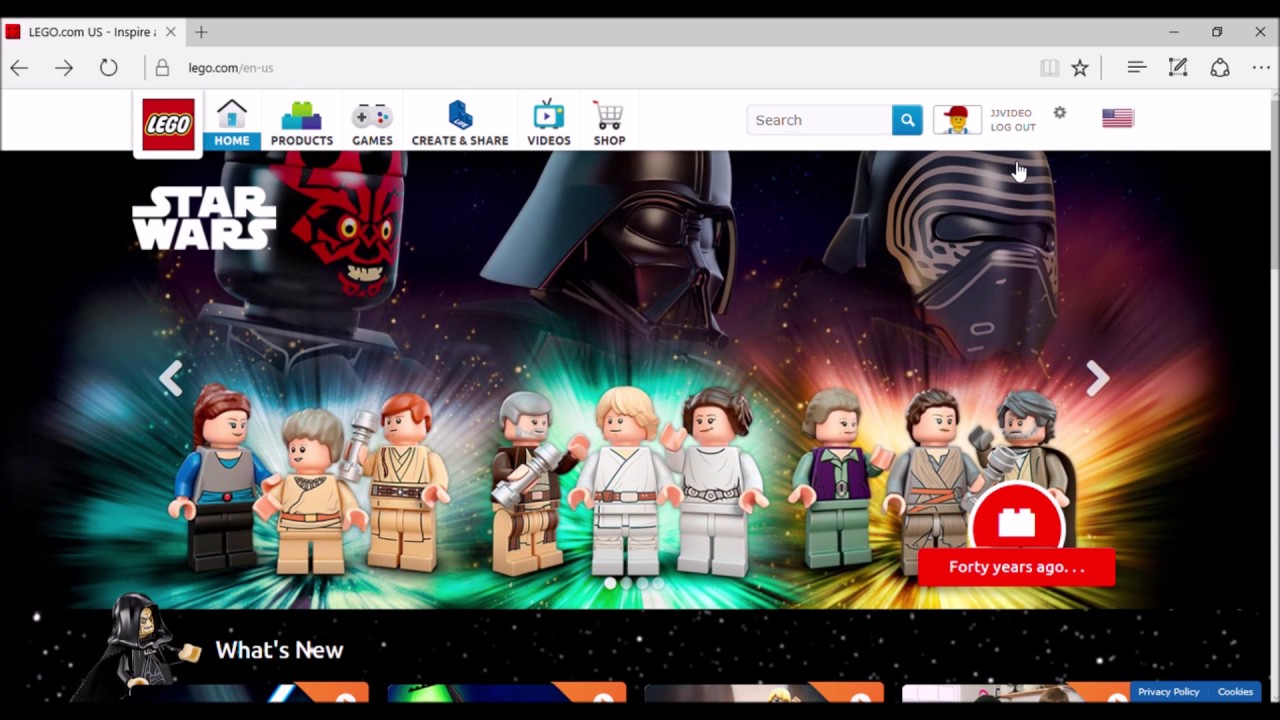This screenshot has height=720, width=1280.
Task: Open the VIDEOS navigation item
Action: pyautogui.click(x=548, y=123)
